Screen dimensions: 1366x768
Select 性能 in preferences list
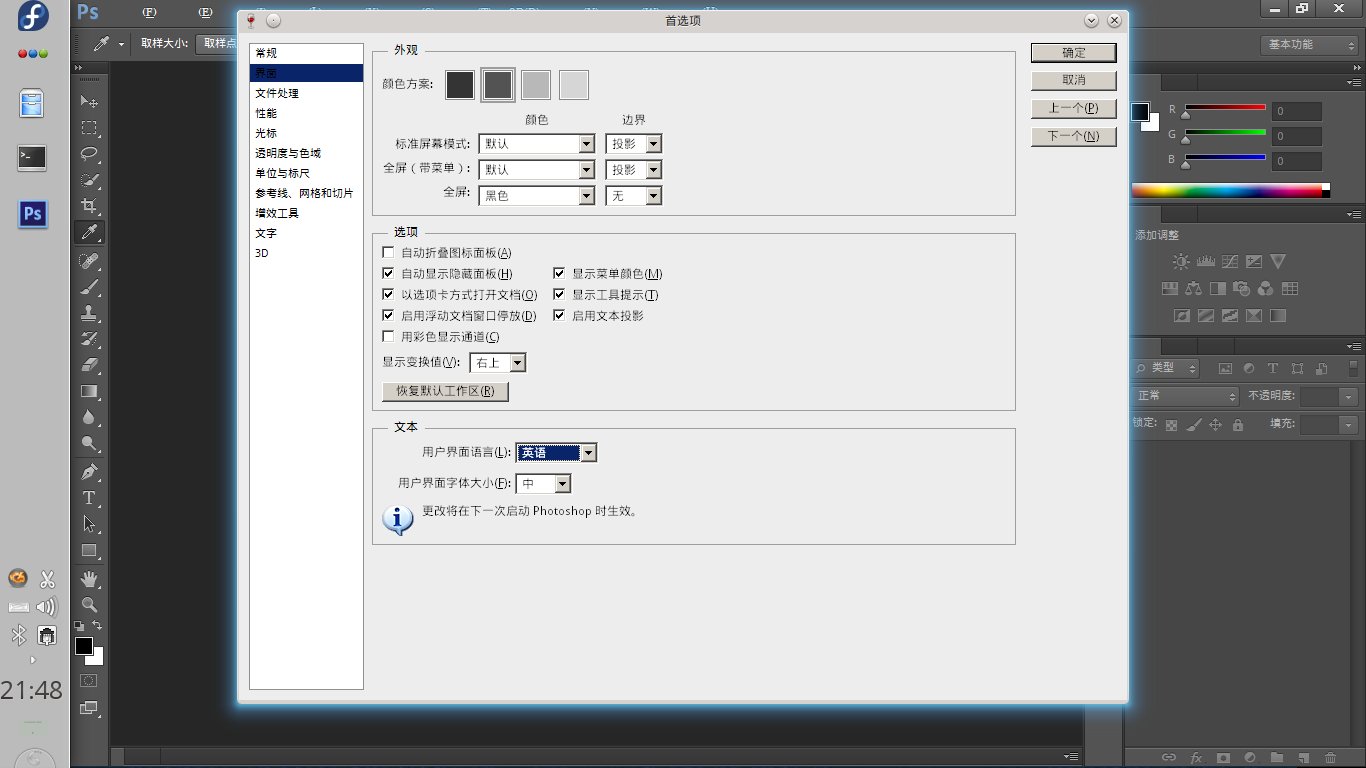pyautogui.click(x=306, y=113)
